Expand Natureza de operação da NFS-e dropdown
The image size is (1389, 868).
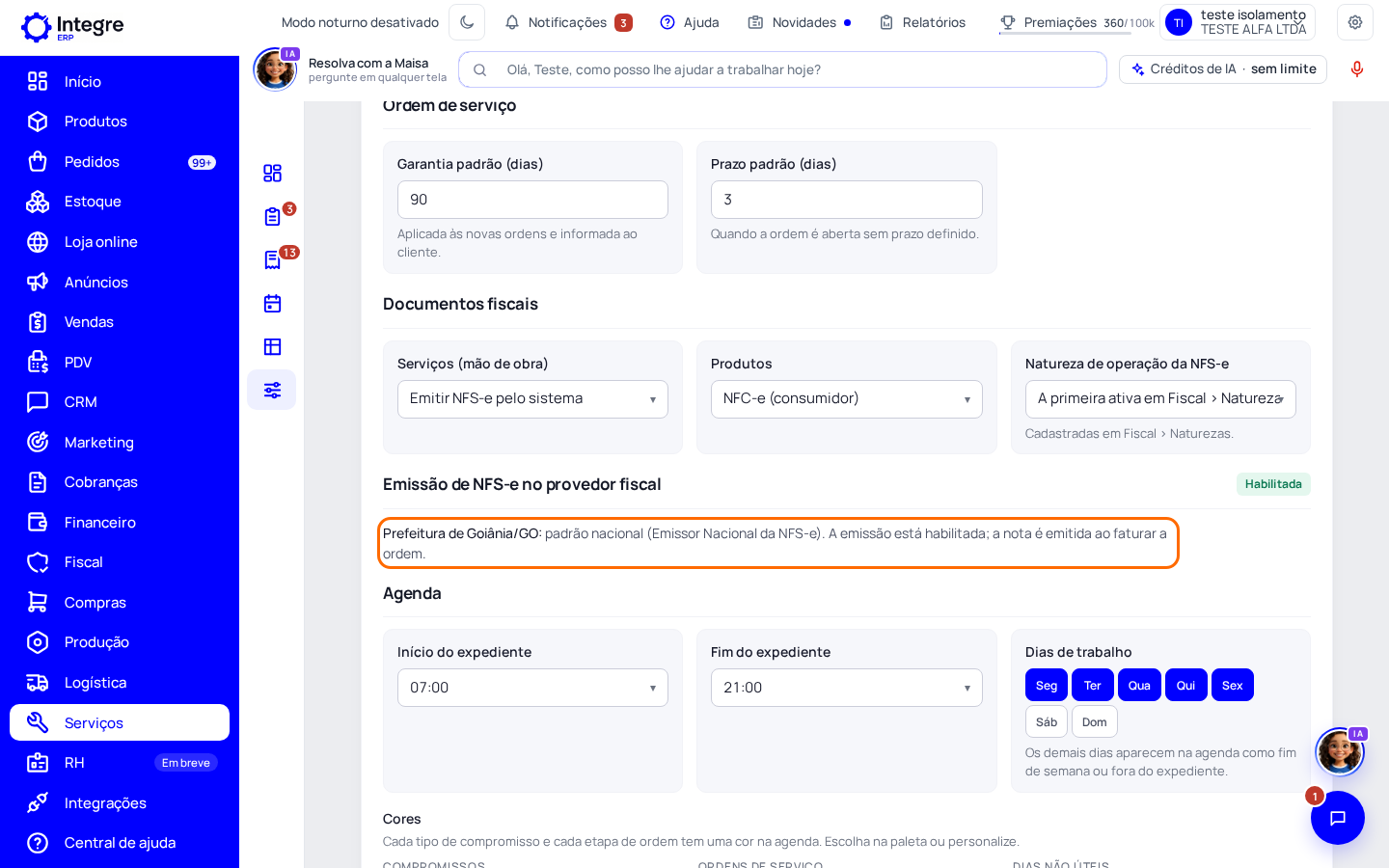[x=1160, y=399]
